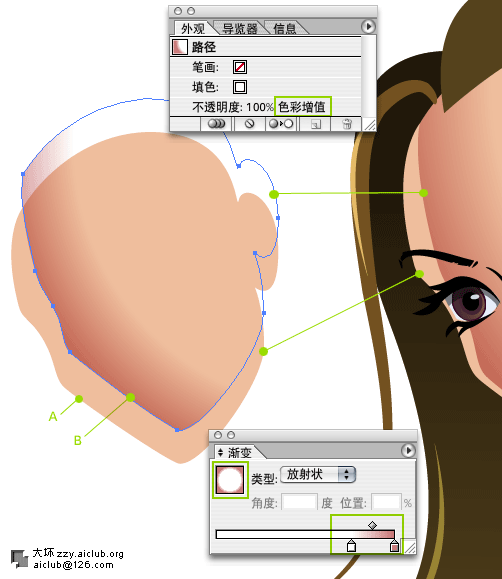Click the Gradient panel zoom button
This screenshot has height=579, width=502.
(x=231, y=435)
